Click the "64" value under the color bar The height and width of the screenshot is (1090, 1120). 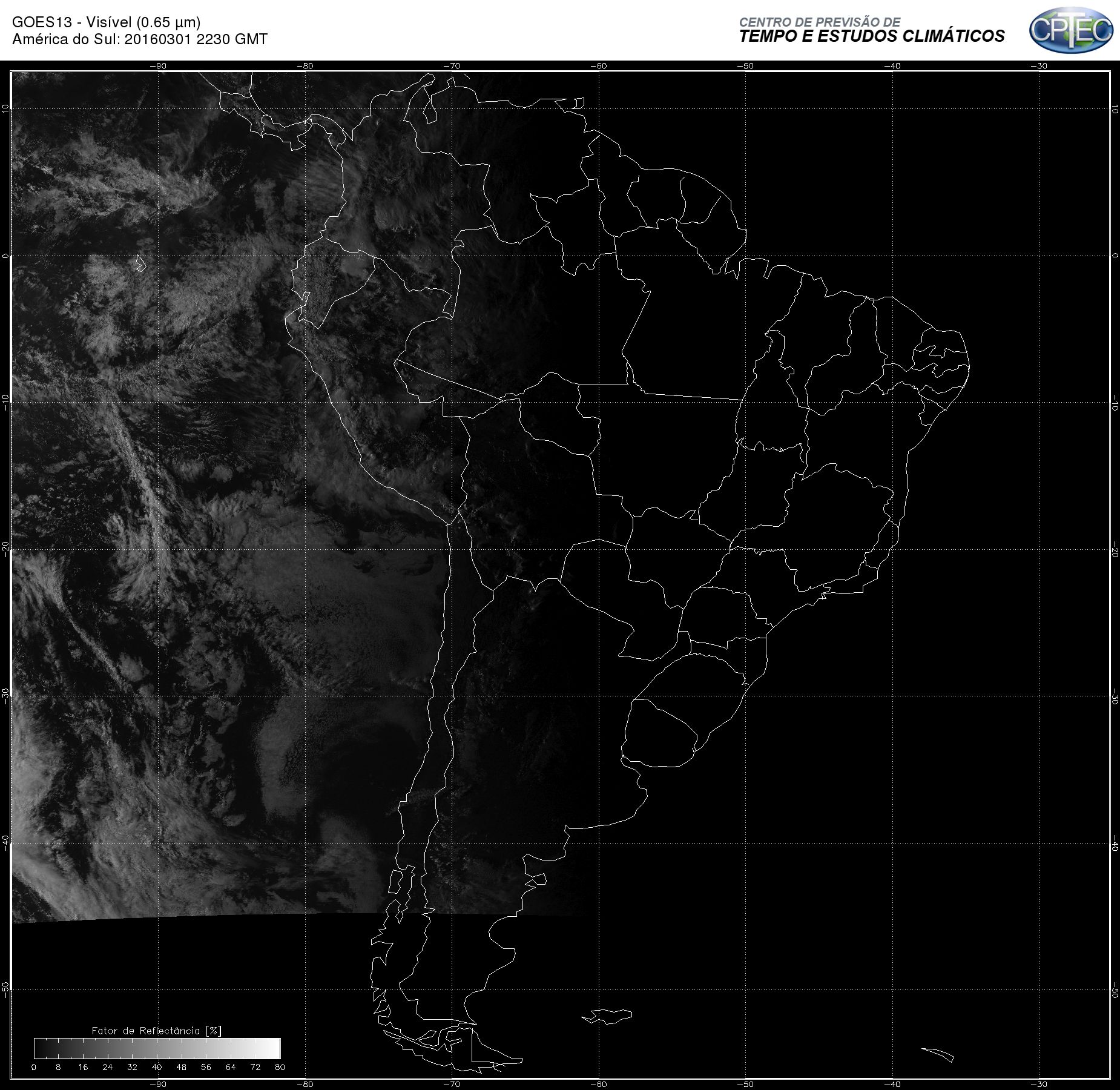coord(231,1067)
